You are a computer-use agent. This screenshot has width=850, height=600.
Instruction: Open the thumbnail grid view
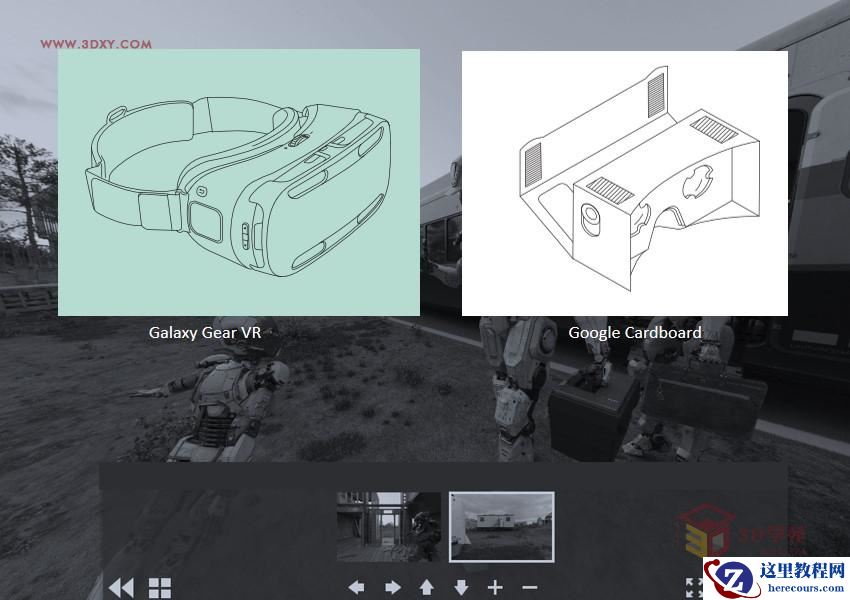click(x=160, y=588)
